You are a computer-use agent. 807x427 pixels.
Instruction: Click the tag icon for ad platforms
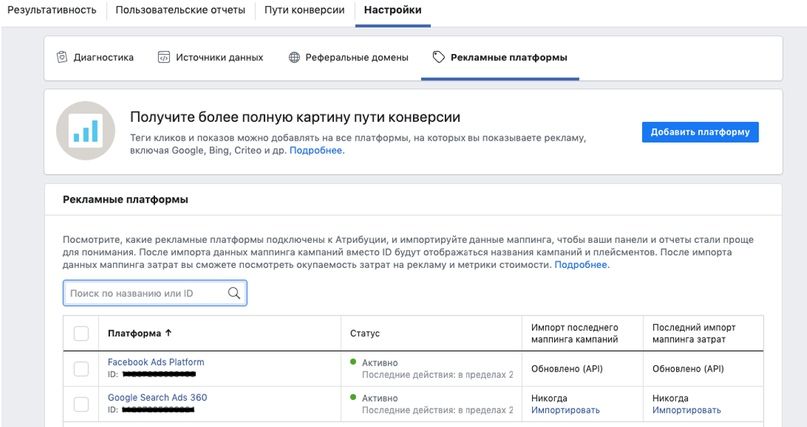[x=438, y=57]
